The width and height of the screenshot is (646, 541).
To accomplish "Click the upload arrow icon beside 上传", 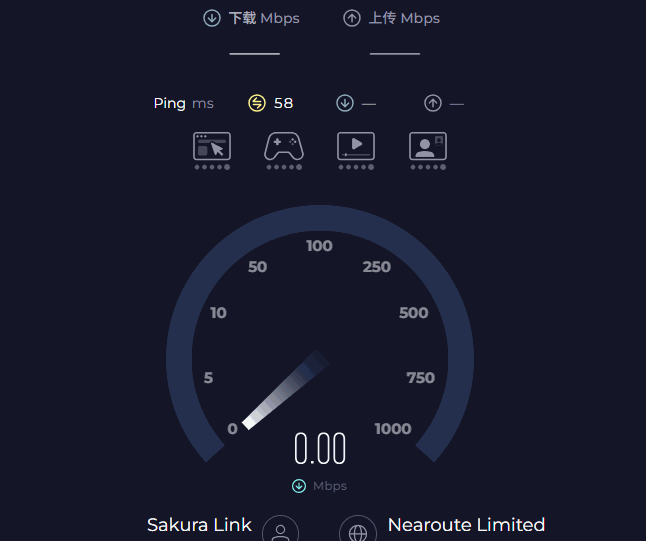I will 352,18.
